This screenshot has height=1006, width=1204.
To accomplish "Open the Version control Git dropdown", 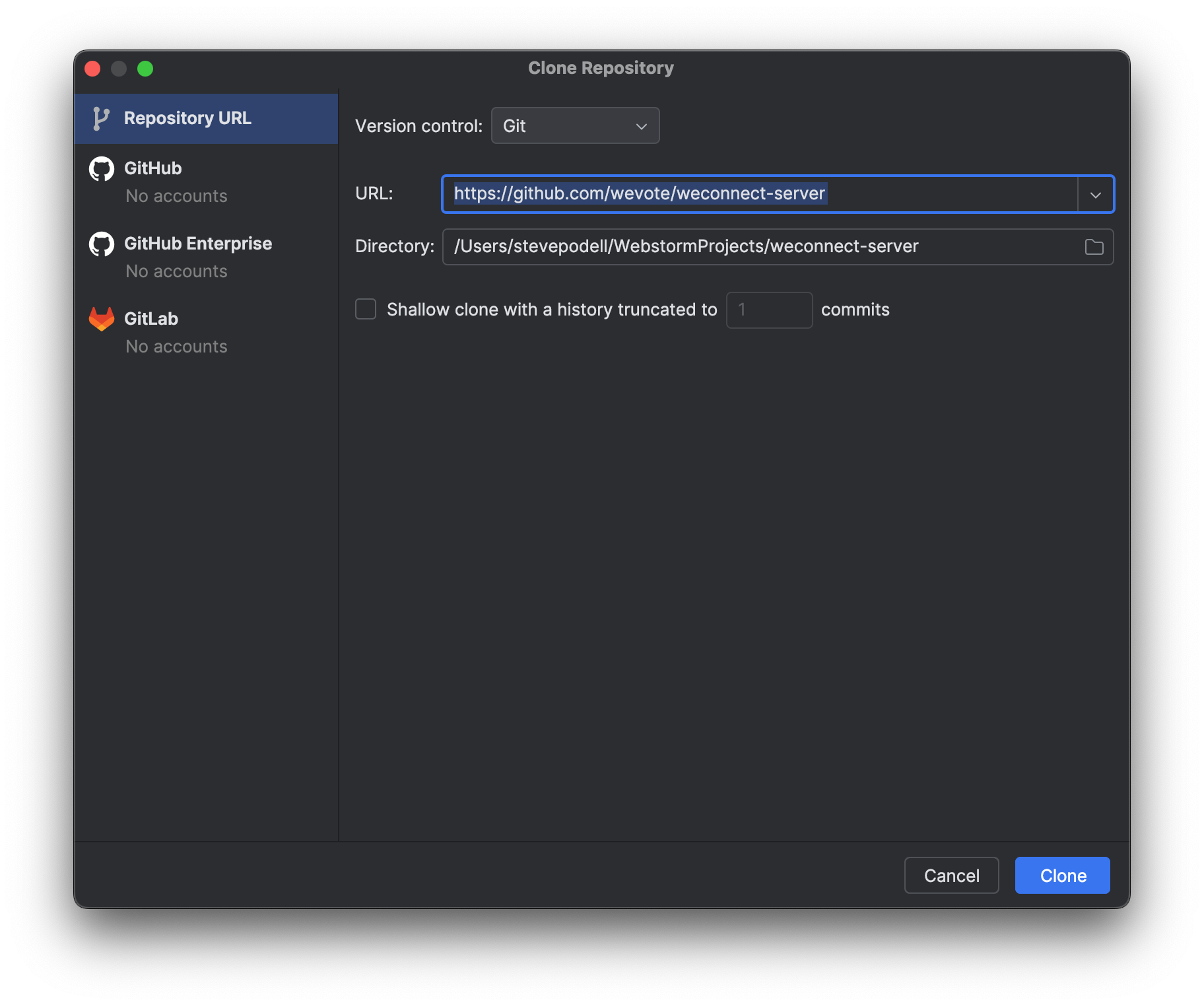I will pyautogui.click(x=575, y=125).
